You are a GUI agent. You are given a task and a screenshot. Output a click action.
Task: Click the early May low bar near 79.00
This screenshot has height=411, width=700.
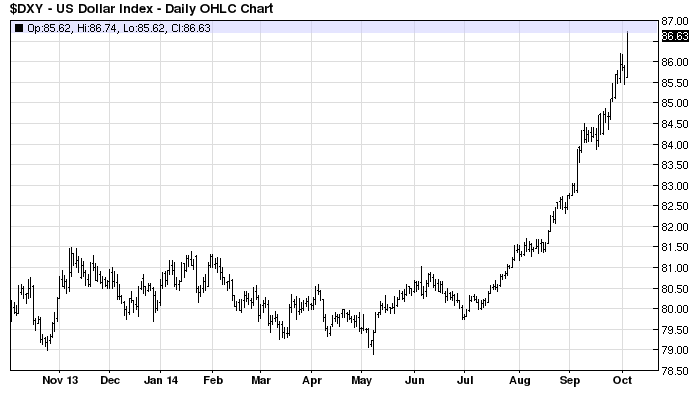click(x=373, y=343)
